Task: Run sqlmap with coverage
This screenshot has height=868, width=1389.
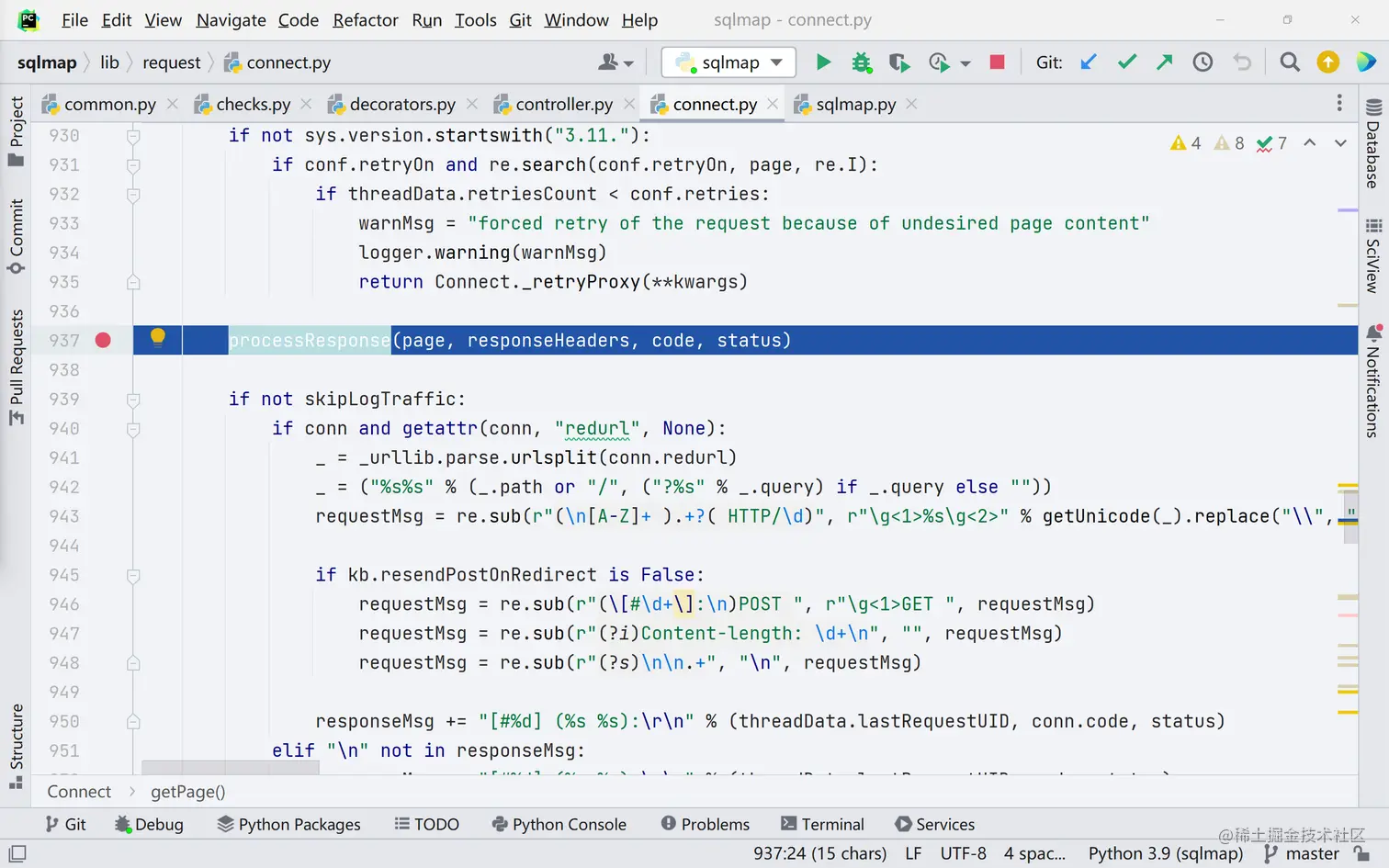Action: pyautogui.click(x=899, y=62)
